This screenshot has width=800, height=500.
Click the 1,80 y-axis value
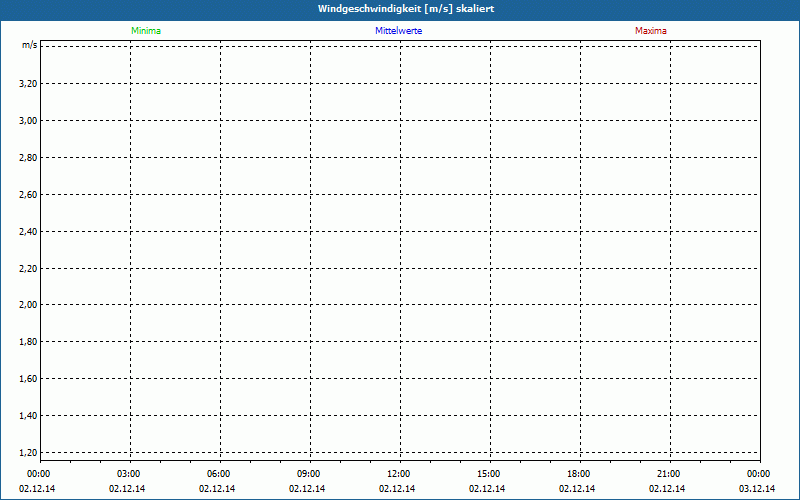point(28,342)
